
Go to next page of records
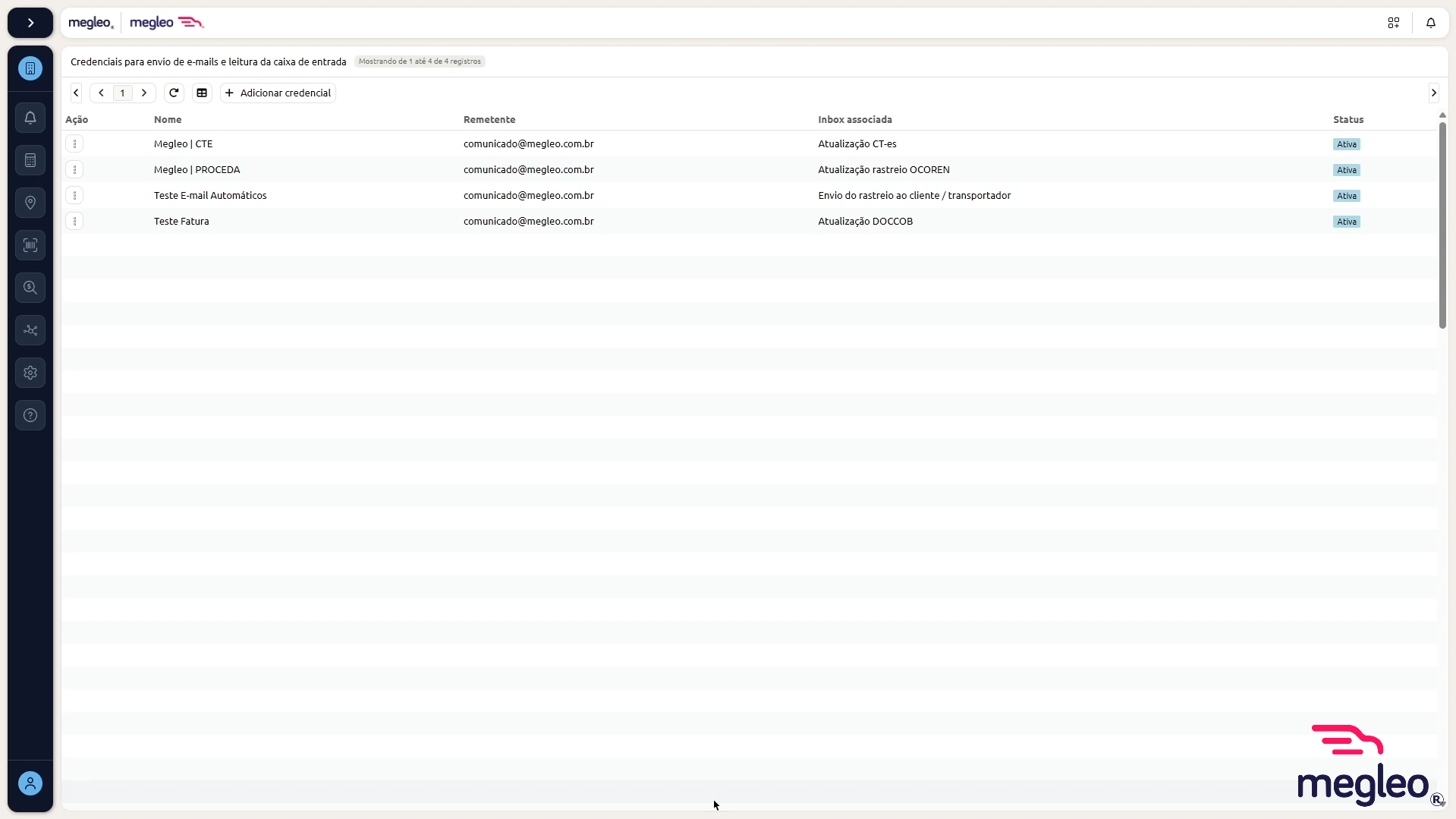144,93
